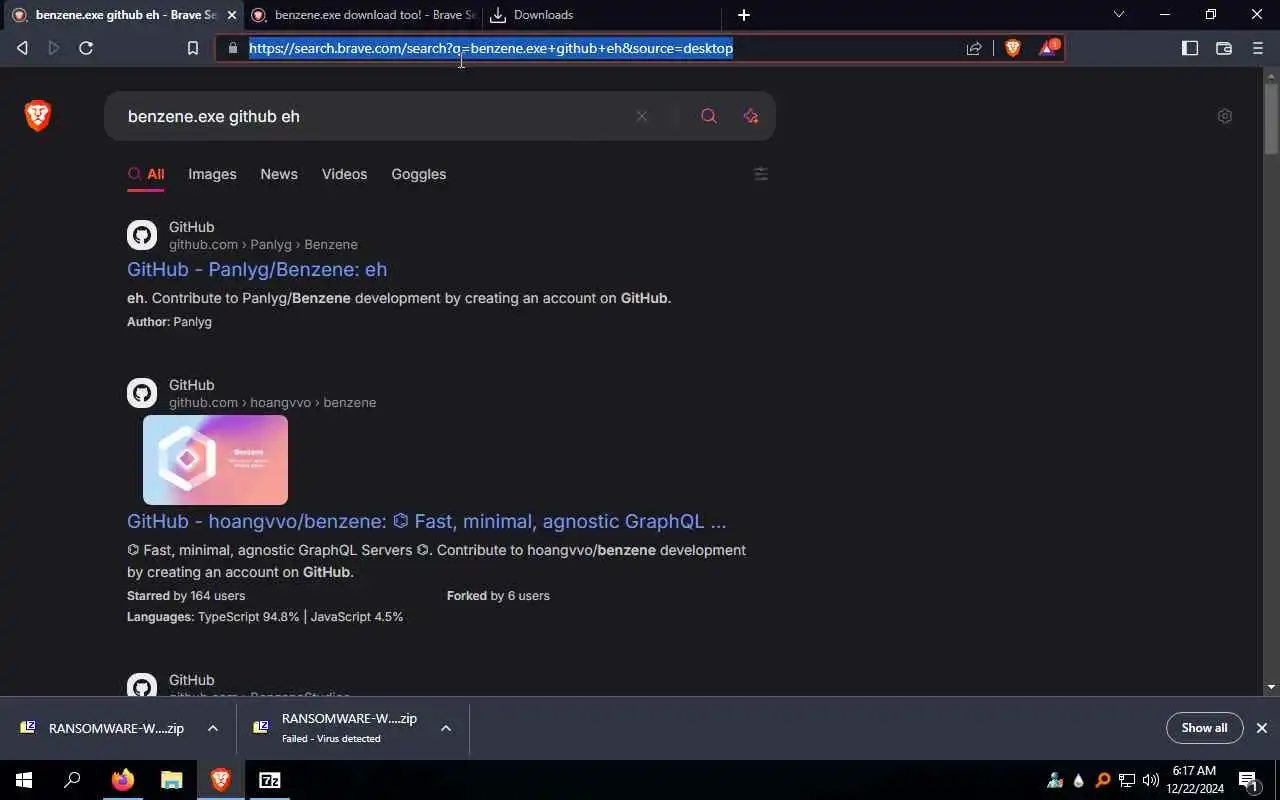Submit search with magnifier icon
Image resolution: width=1280 pixels, height=800 pixels.
[709, 116]
